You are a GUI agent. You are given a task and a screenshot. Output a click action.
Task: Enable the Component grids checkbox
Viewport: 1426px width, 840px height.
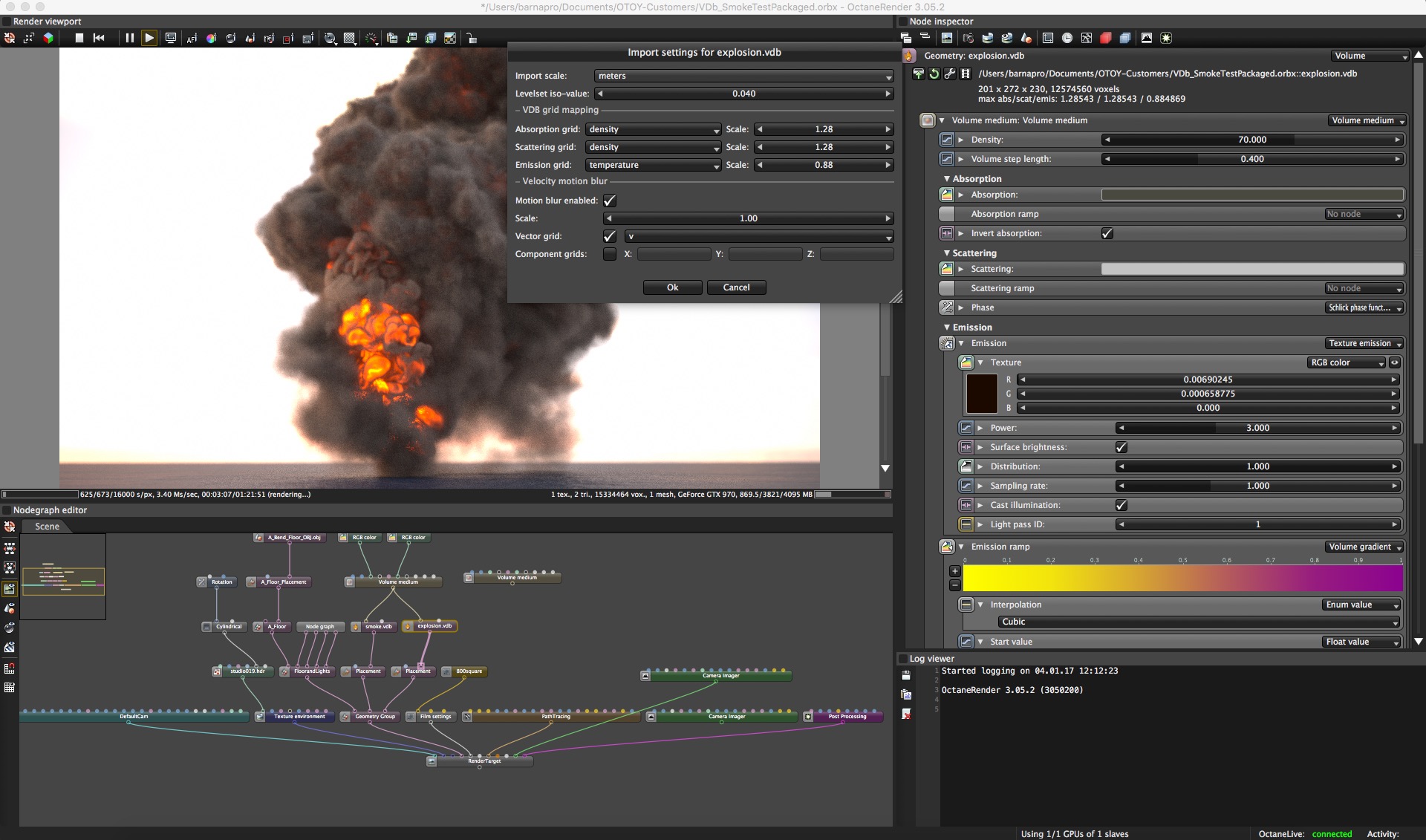610,254
